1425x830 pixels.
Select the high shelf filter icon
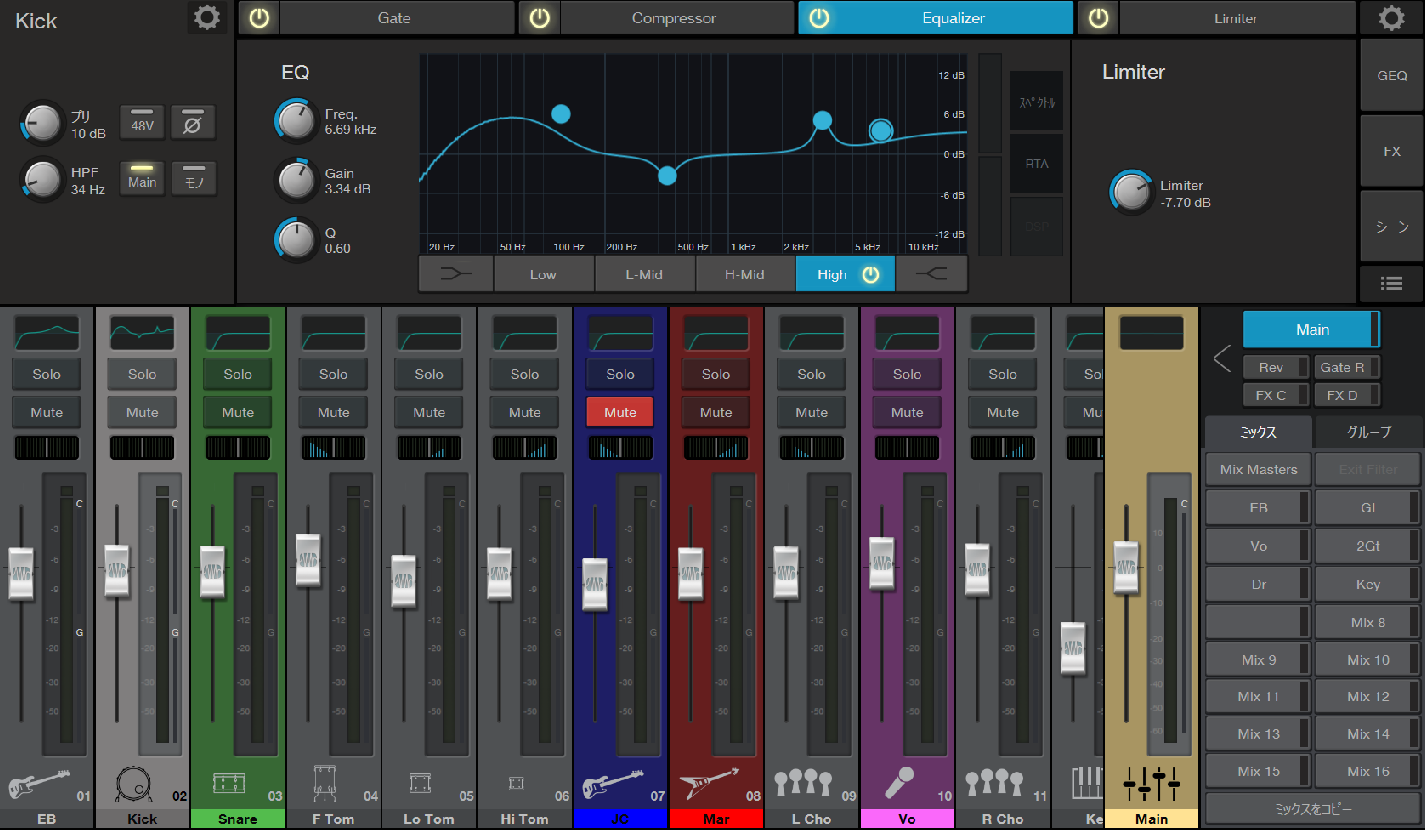pyautogui.click(x=931, y=274)
